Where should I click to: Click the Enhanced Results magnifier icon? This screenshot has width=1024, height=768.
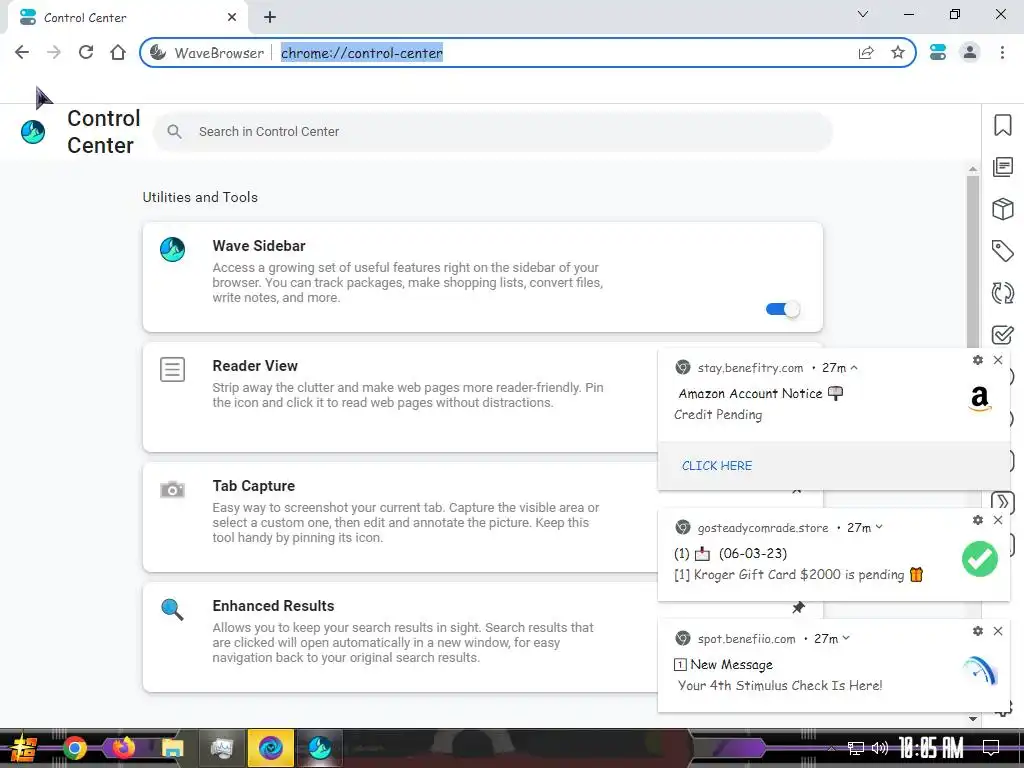(x=172, y=609)
